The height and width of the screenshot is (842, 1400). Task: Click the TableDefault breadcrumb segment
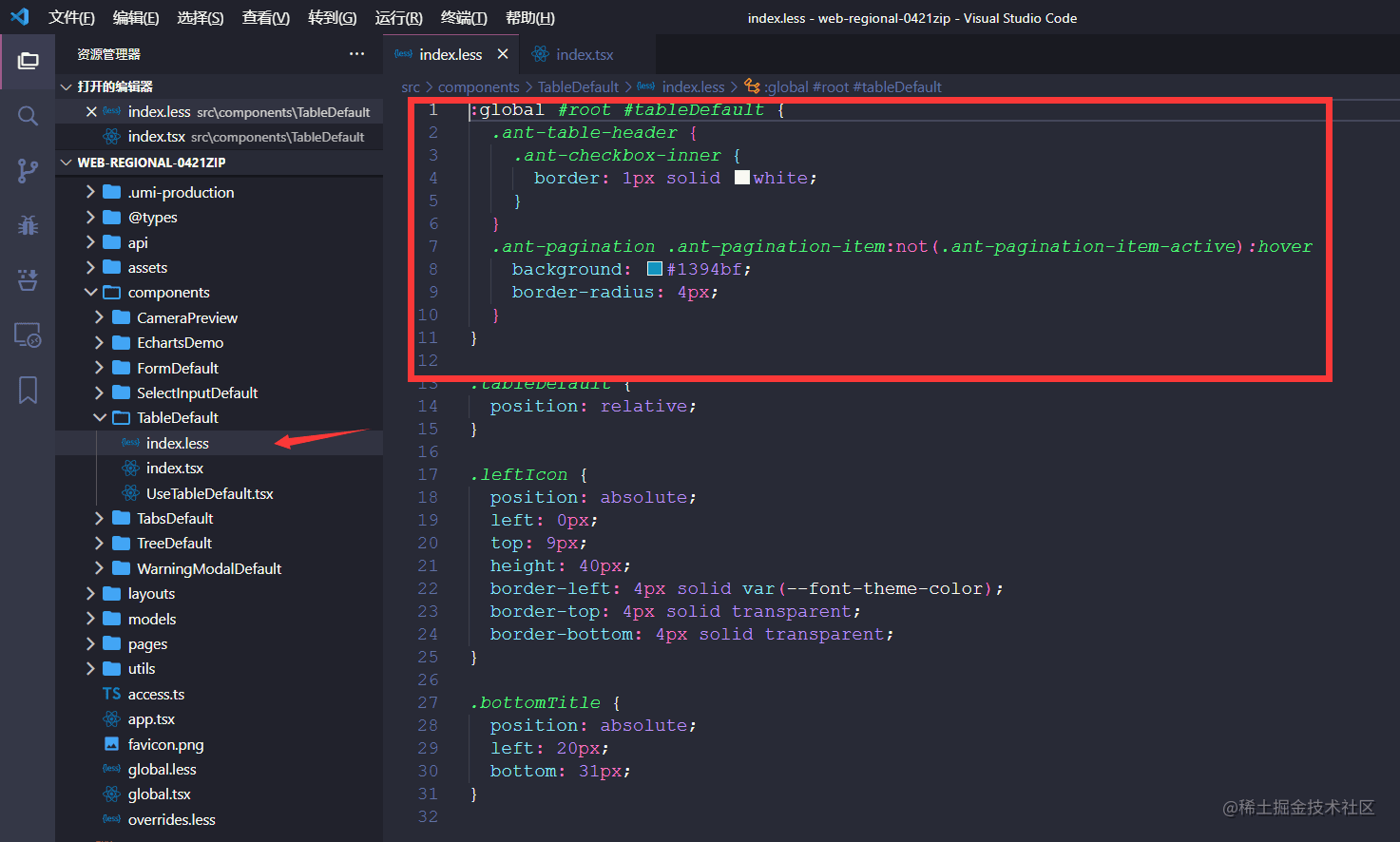click(578, 87)
